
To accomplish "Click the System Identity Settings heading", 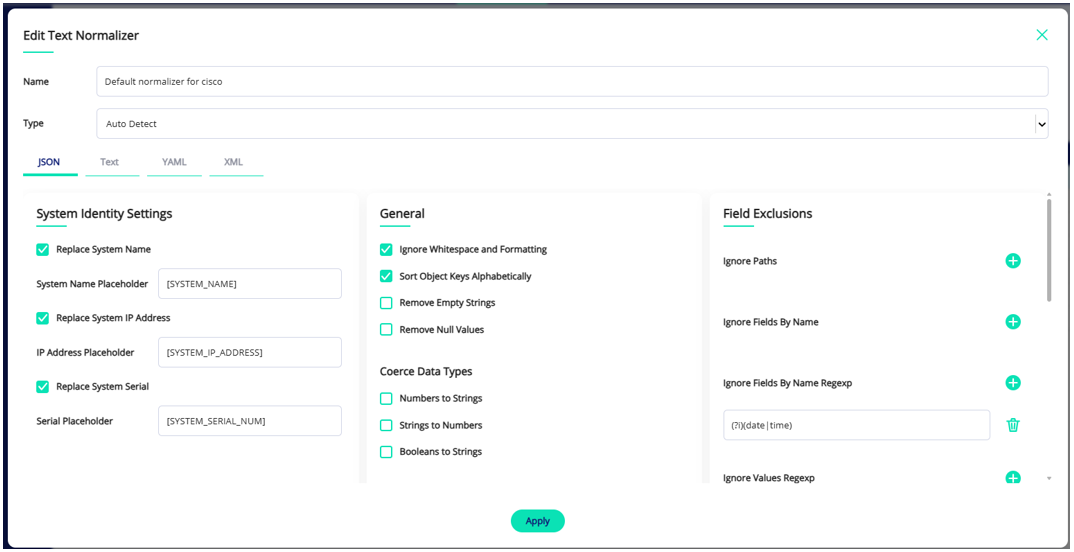I will pyautogui.click(x=104, y=214).
